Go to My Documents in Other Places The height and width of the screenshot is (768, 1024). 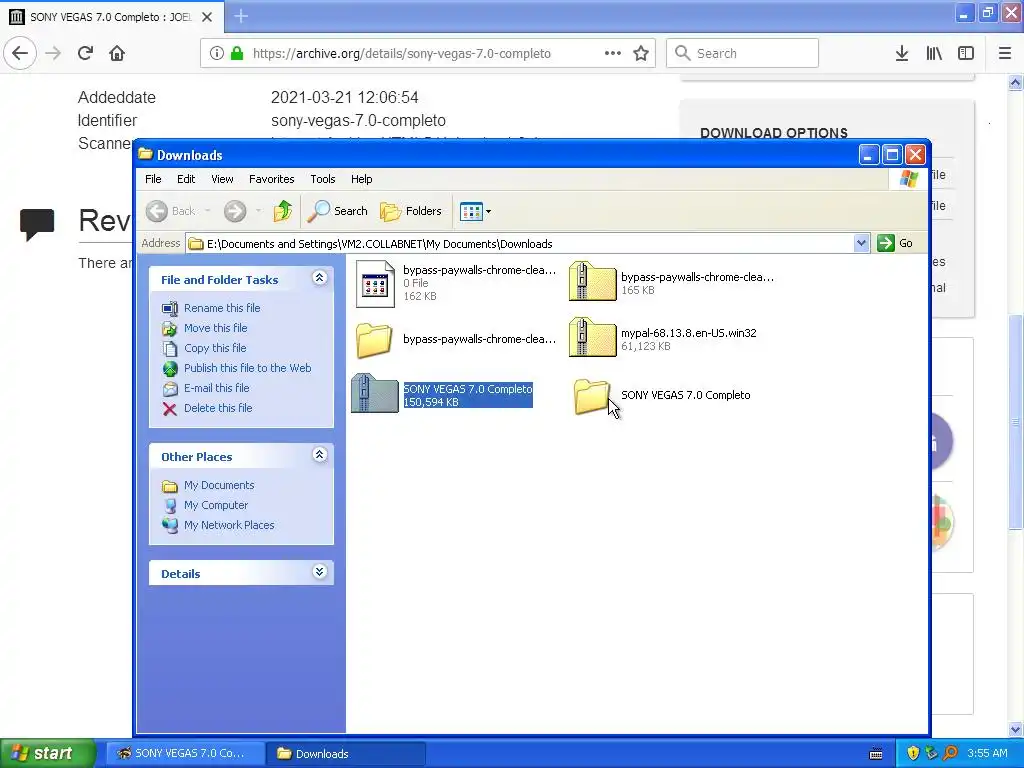[219, 485]
